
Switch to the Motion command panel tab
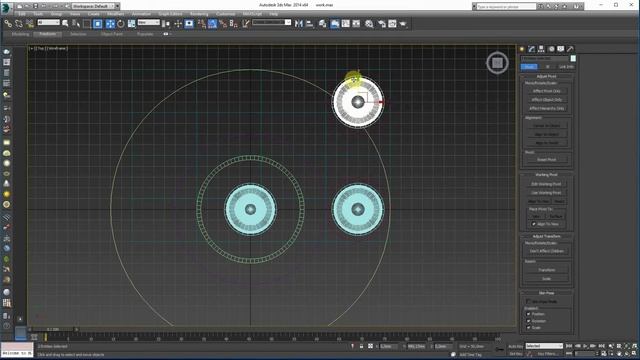pyautogui.click(x=551, y=49)
